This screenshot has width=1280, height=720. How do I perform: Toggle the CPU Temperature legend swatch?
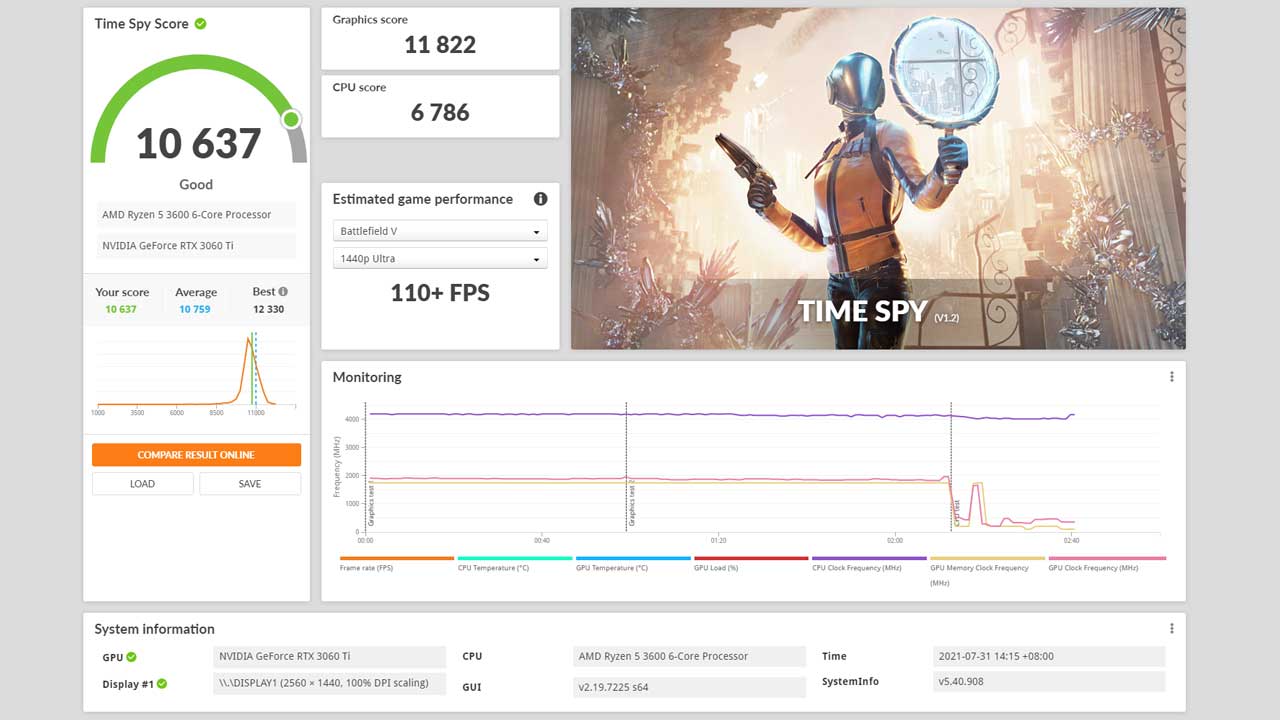[515, 558]
